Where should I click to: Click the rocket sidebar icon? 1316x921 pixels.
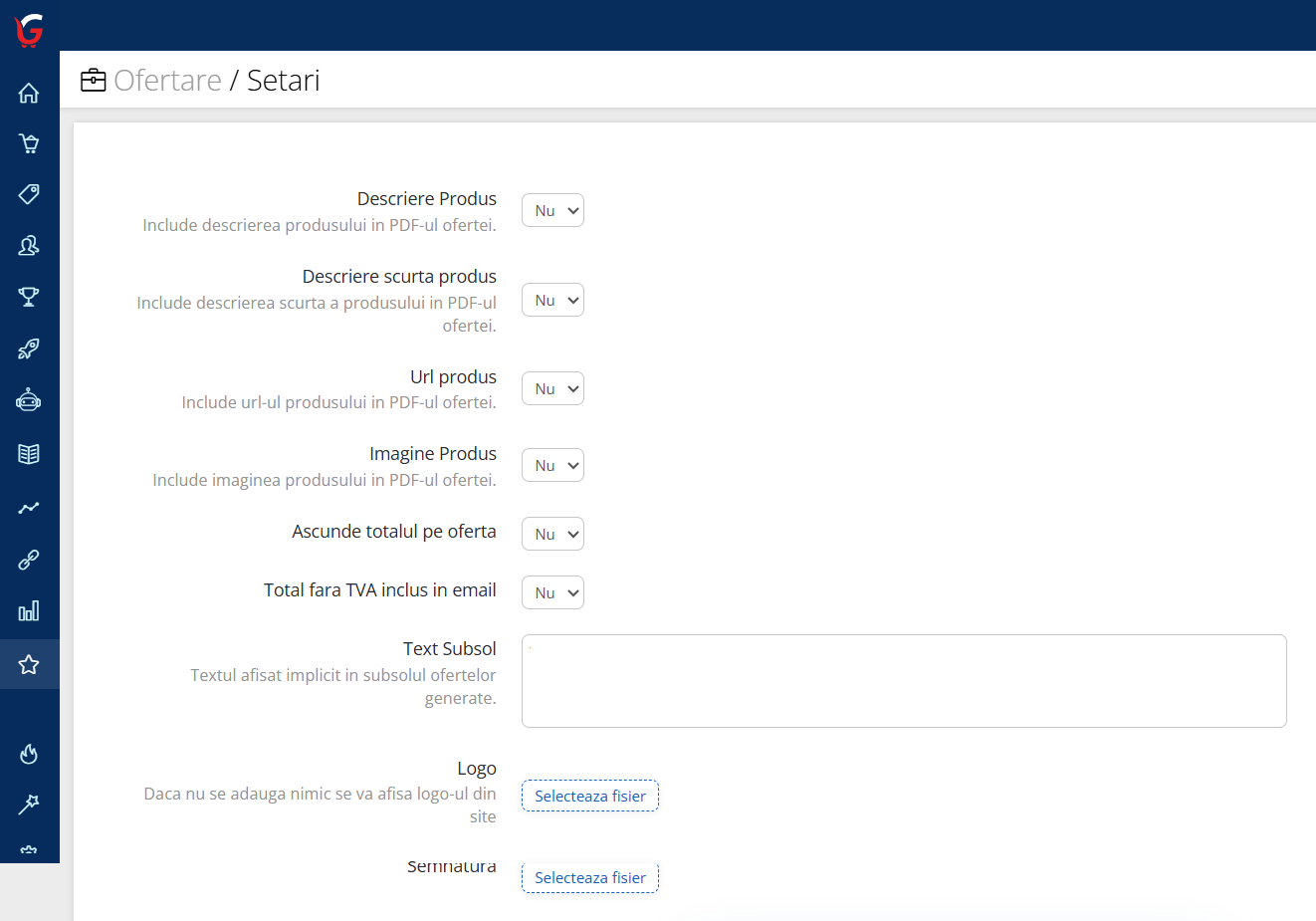tap(29, 348)
